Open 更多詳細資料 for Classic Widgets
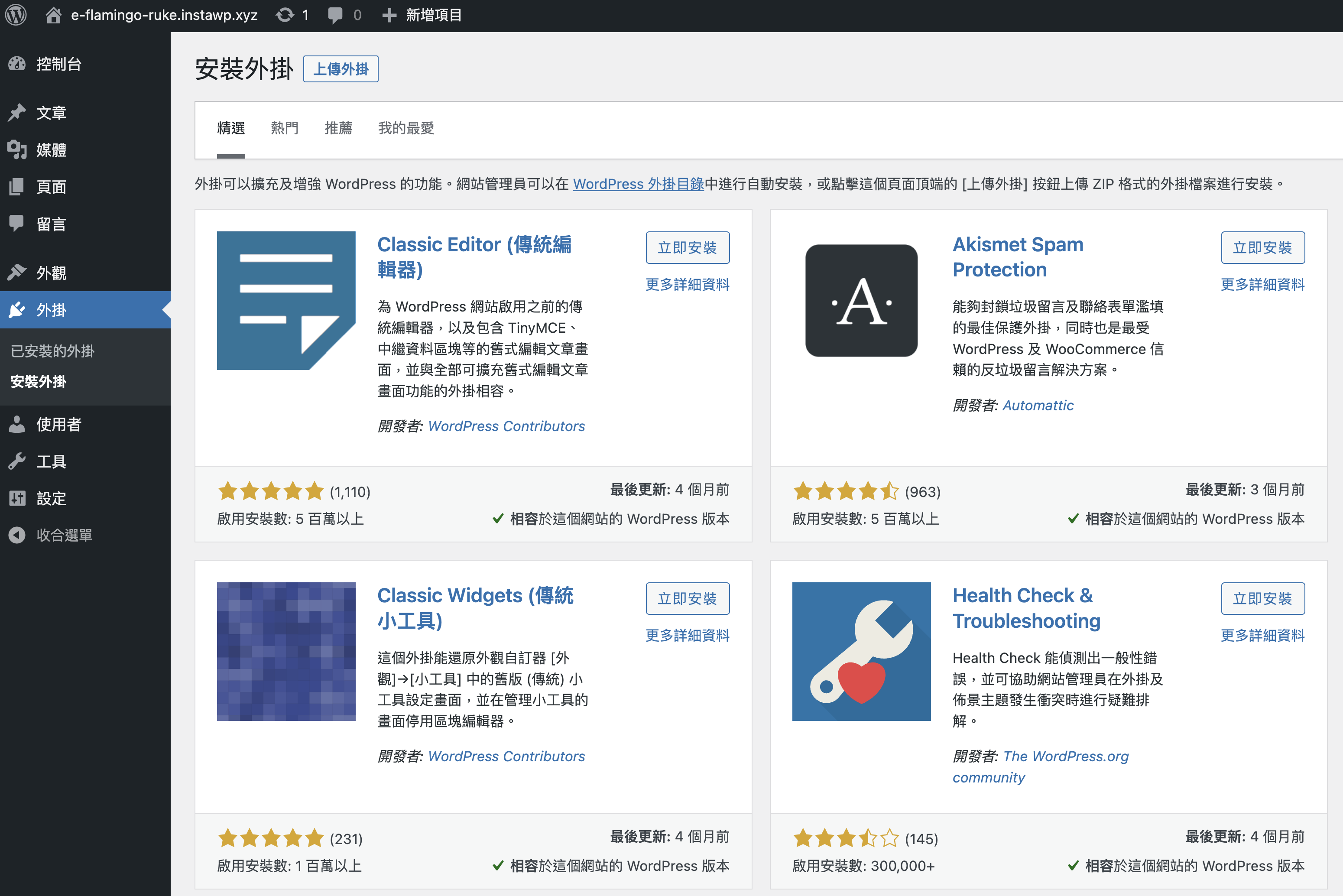The image size is (1343, 896). point(687,635)
